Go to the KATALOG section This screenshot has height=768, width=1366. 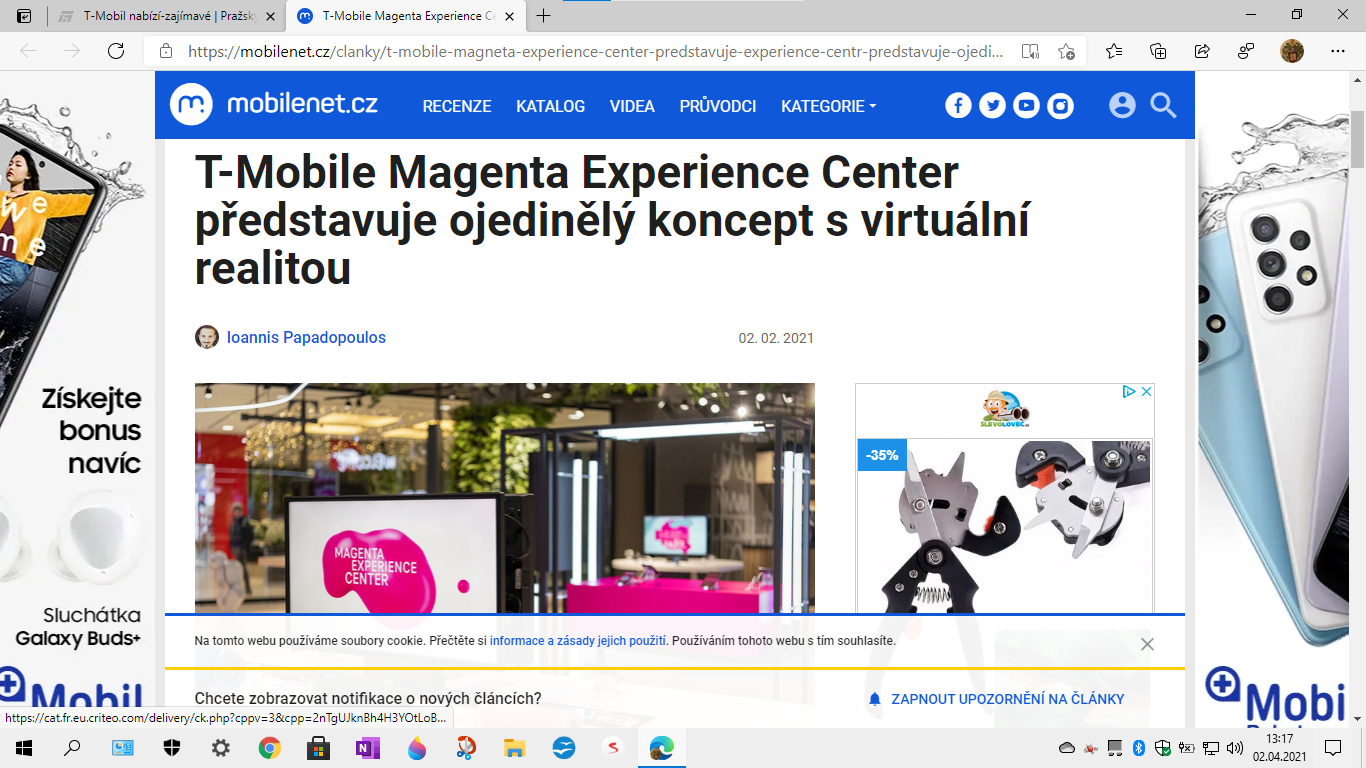click(x=550, y=106)
